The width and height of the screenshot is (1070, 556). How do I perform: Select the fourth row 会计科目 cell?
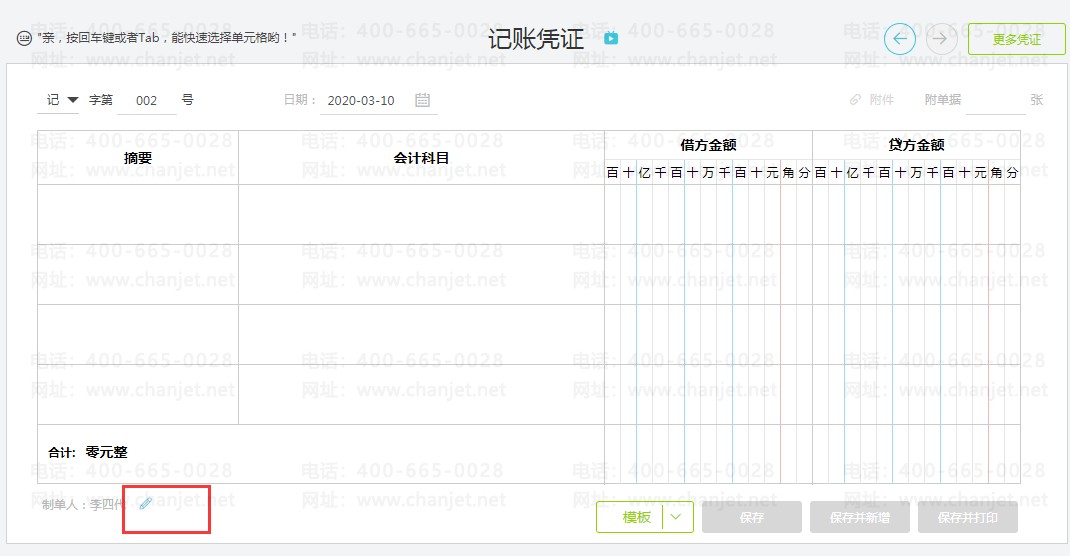point(422,394)
